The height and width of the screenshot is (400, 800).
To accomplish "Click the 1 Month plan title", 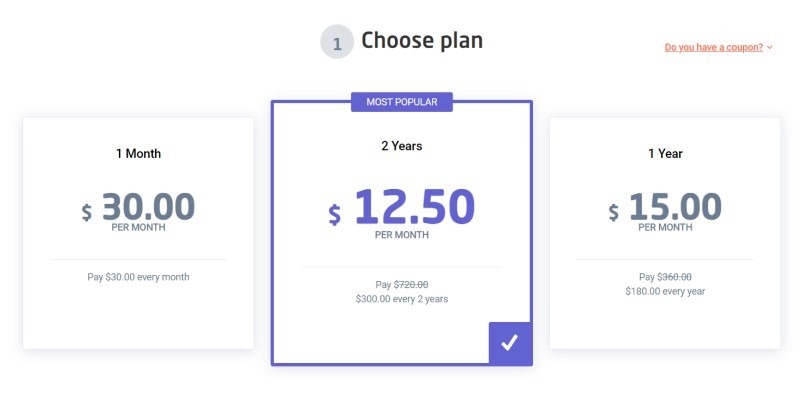I will (x=138, y=153).
